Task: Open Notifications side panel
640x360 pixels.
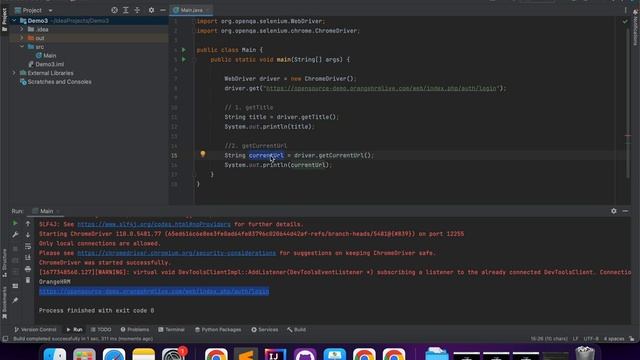Action: 635,28
